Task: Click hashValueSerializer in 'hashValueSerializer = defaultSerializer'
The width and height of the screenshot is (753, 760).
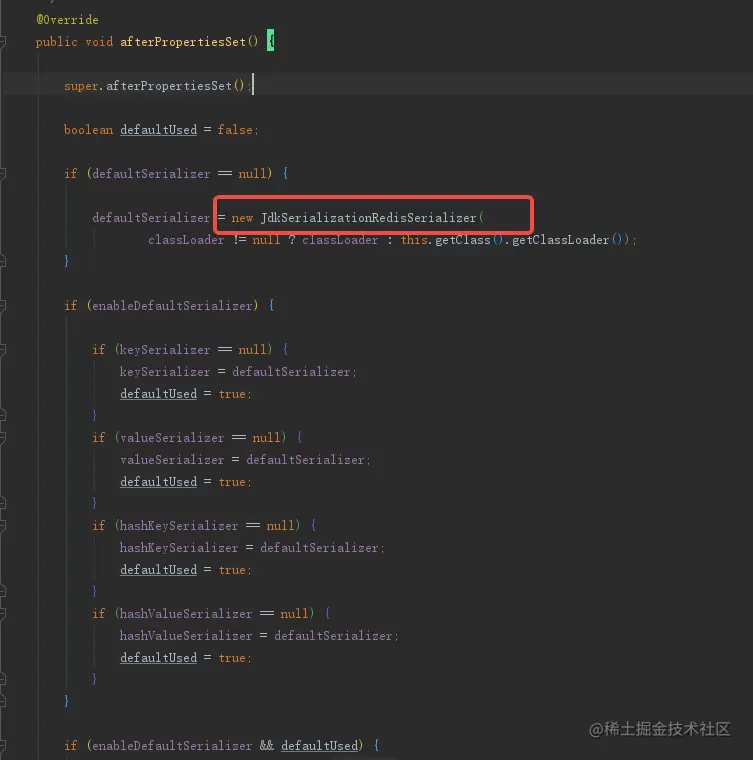Action: coord(186,636)
